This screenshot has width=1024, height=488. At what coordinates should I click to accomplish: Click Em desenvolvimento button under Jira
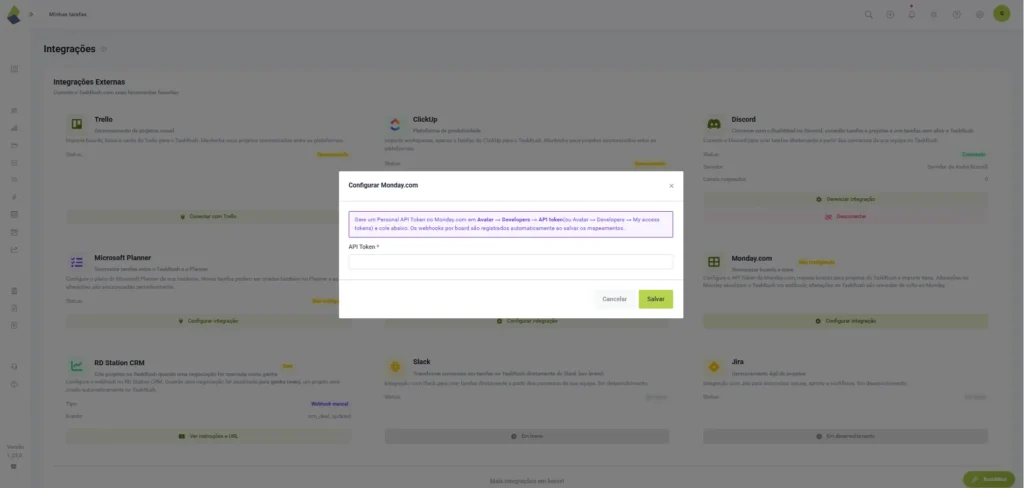845,436
